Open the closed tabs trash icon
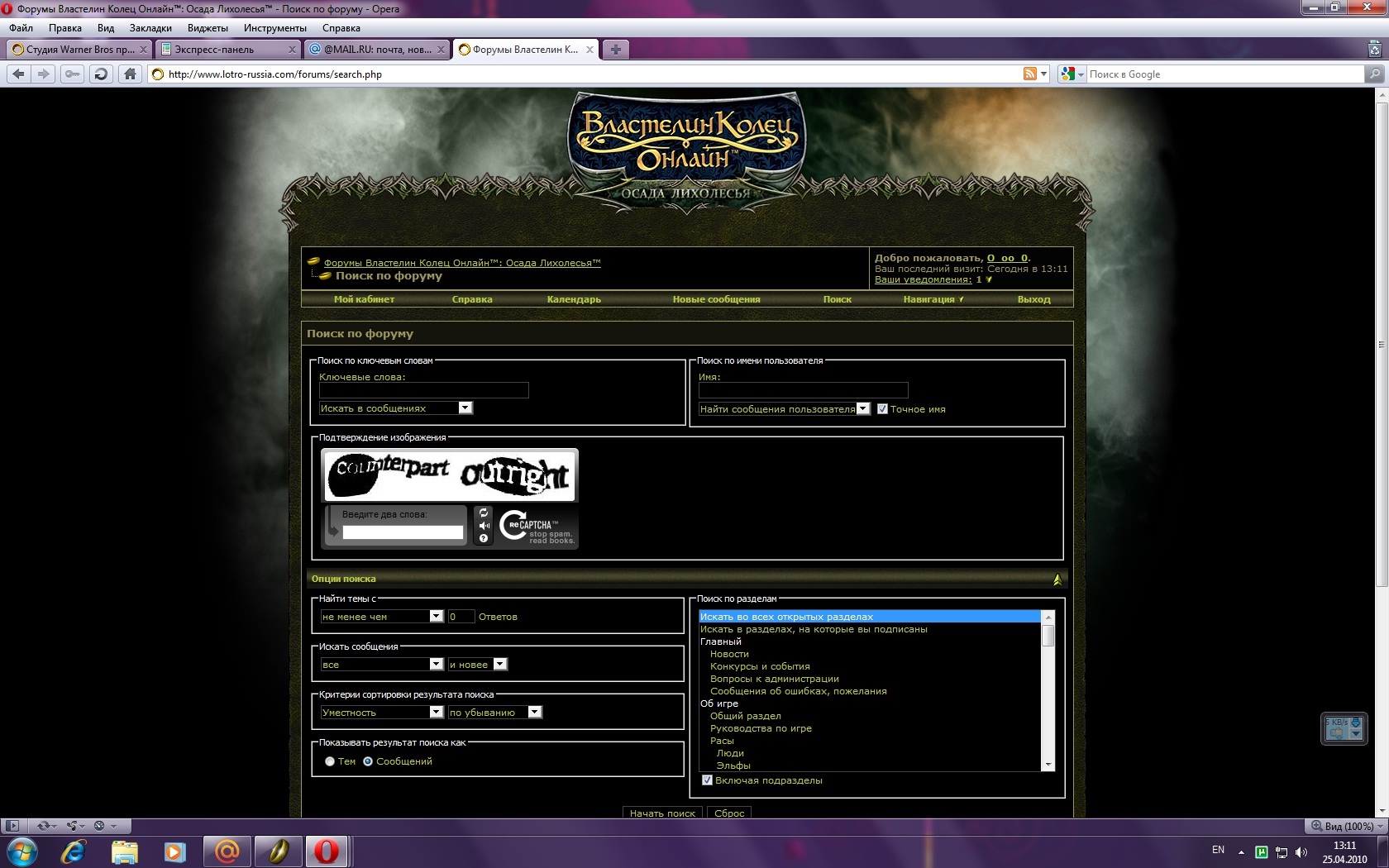The height and width of the screenshot is (868, 1389). point(1374,50)
